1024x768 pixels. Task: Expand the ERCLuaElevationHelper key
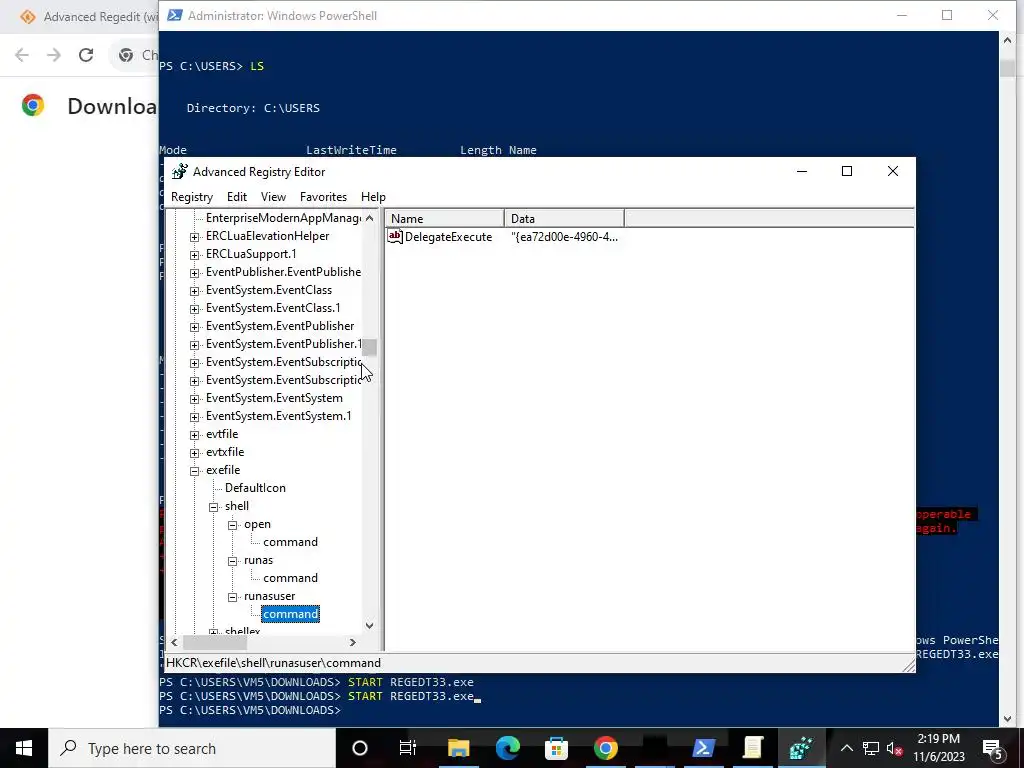194,236
